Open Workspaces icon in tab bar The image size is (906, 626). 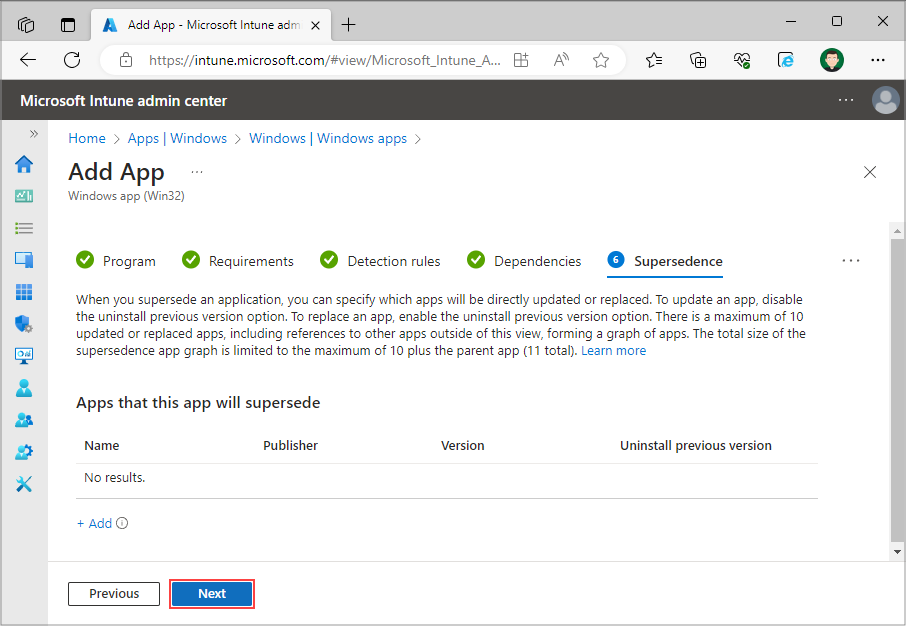click(x=26, y=25)
